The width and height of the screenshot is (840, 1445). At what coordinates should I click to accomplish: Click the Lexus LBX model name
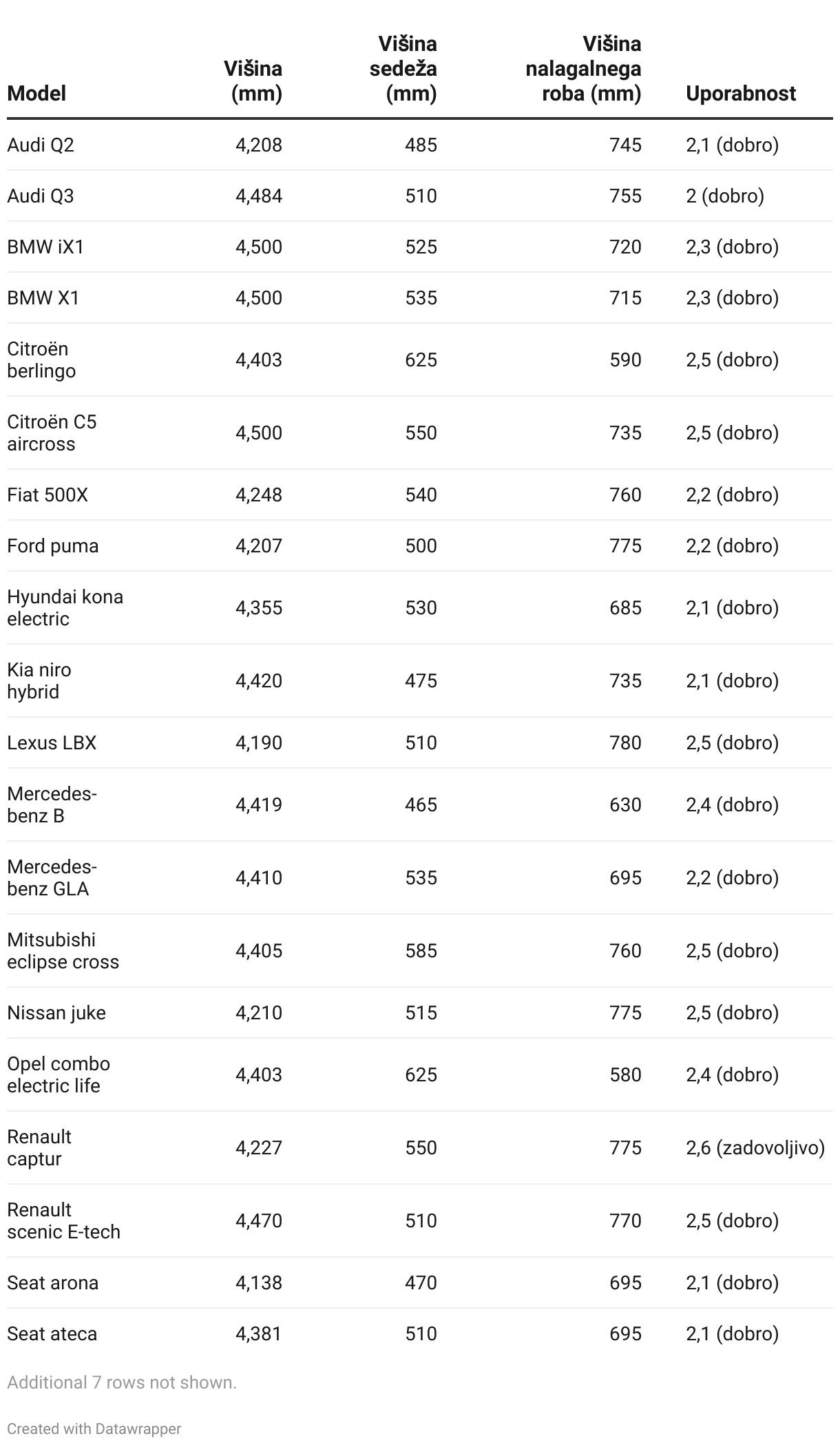(52, 742)
